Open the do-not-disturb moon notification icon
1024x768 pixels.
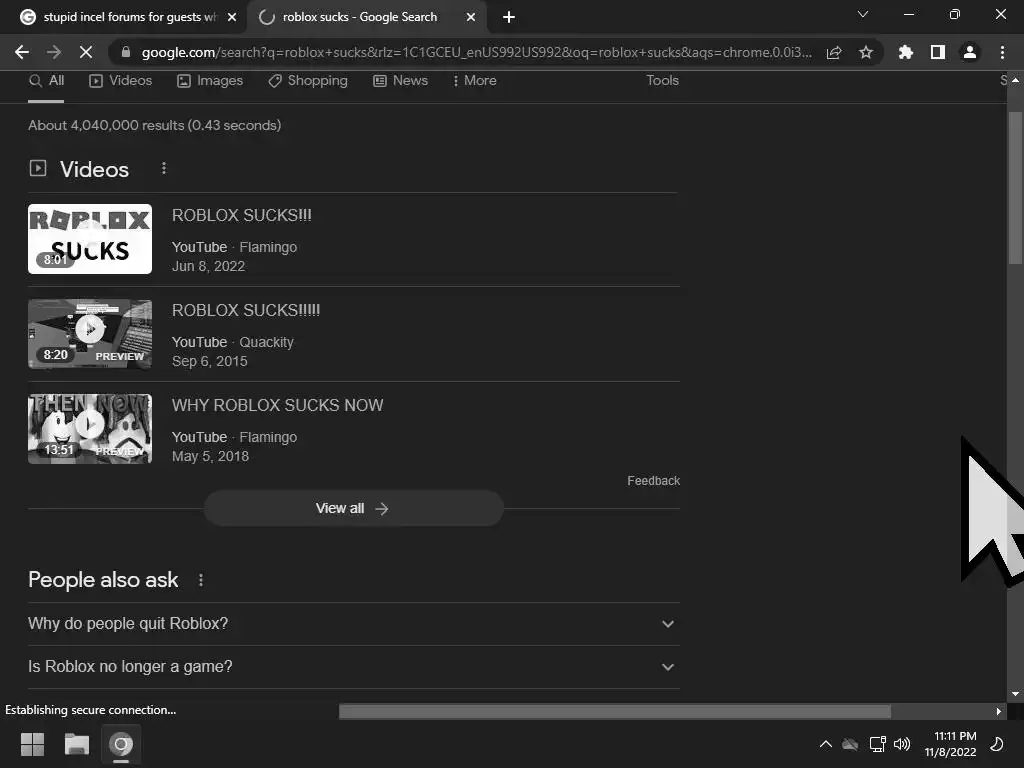pyautogui.click(x=997, y=744)
